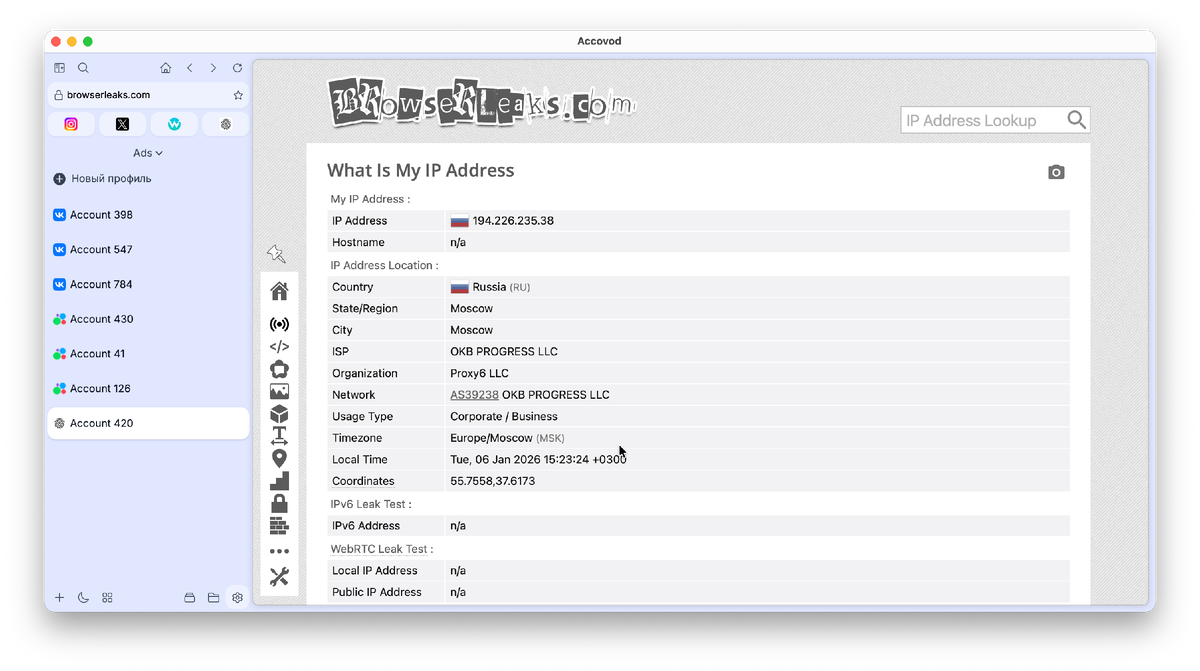The height and width of the screenshot is (671, 1200).
Task: Click the Corporate / Business usage value
Action: click(x=504, y=417)
